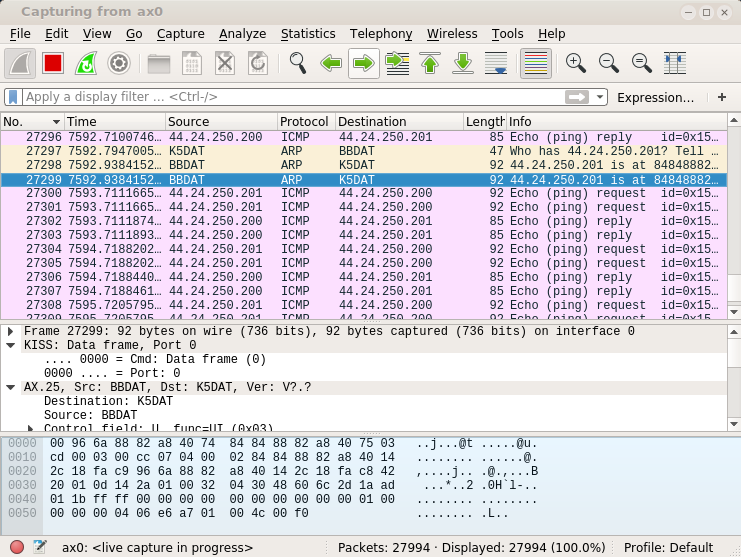This screenshot has width=741, height=557.
Task: Open the Telephony menu
Action: pos(381,34)
